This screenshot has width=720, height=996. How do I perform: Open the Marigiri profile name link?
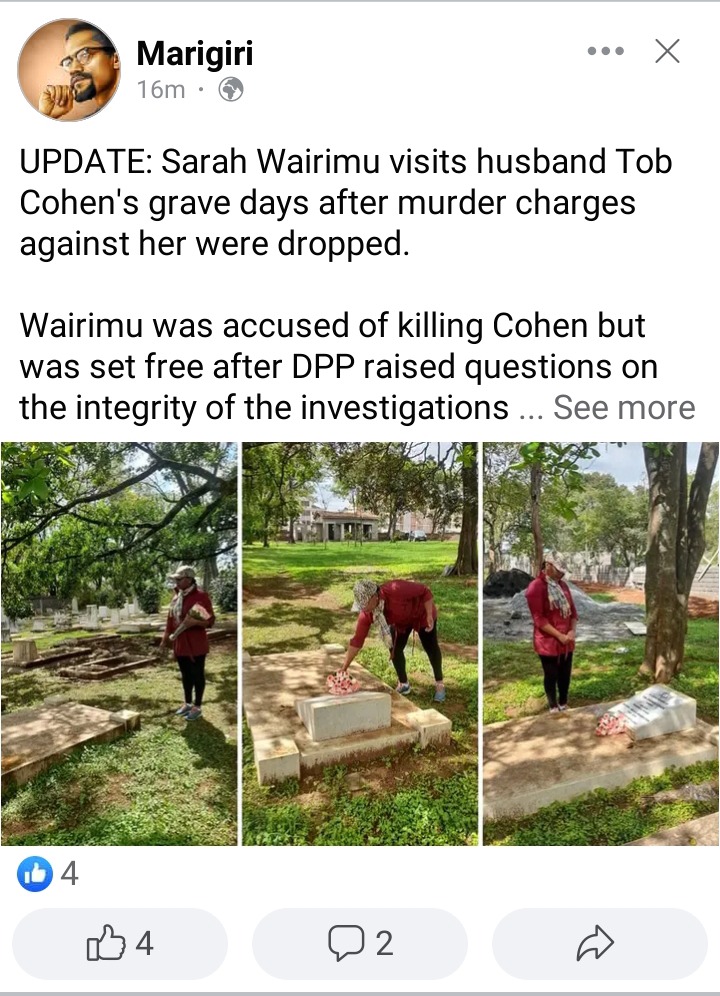pos(194,53)
